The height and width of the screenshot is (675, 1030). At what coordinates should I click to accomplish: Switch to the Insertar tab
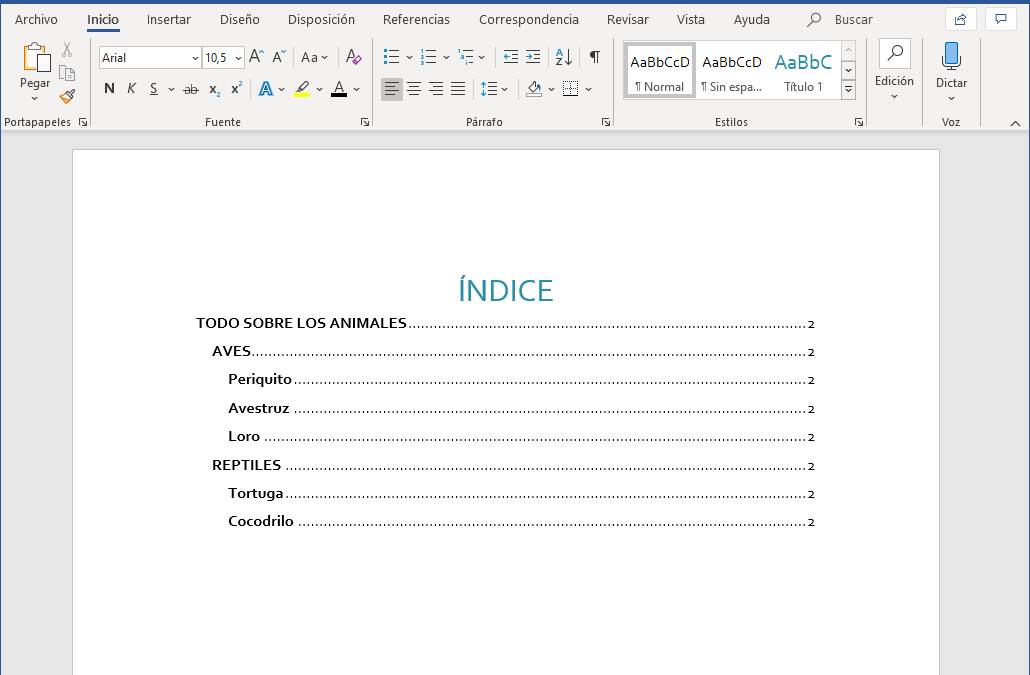click(169, 20)
